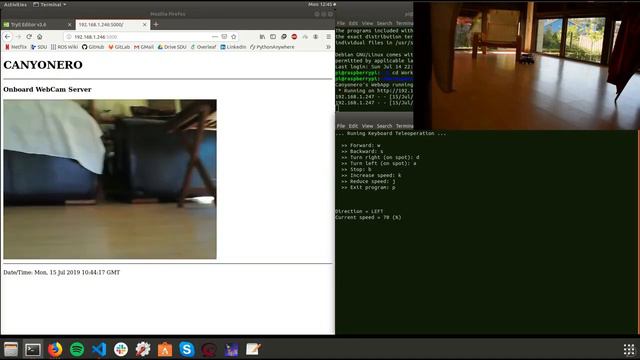
Task: Click the room video overlay
Action: coord(527,66)
